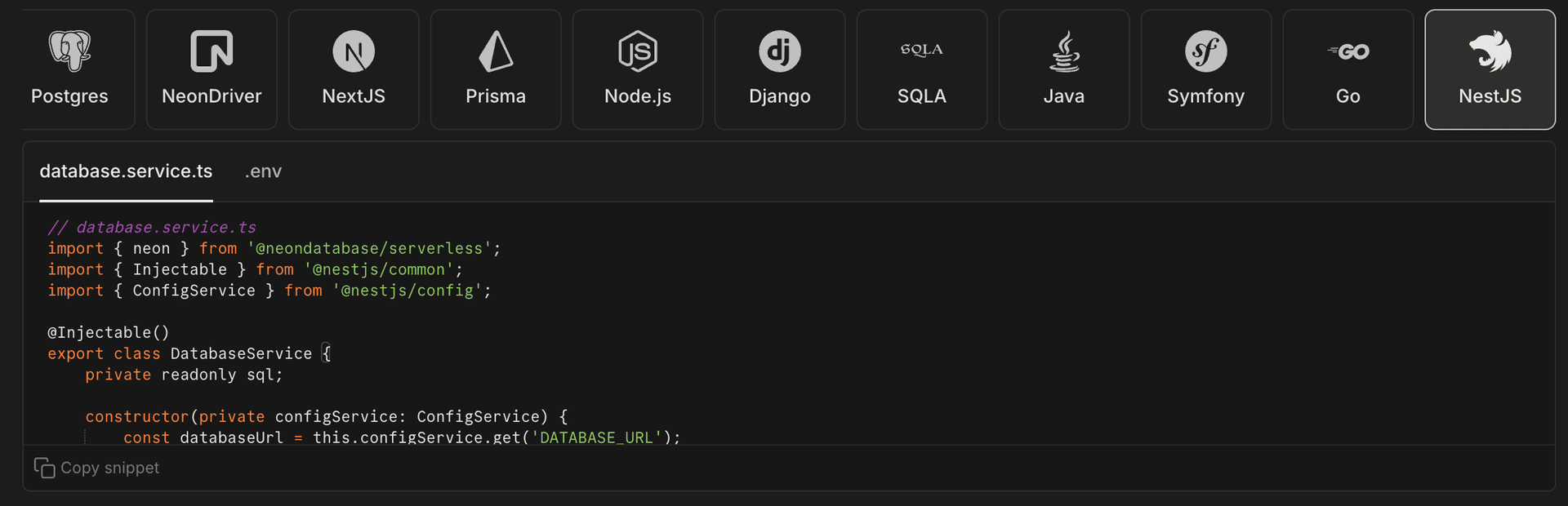Click the Symfony logo icon
Screen dimensions: 1568x506
pos(1205,51)
